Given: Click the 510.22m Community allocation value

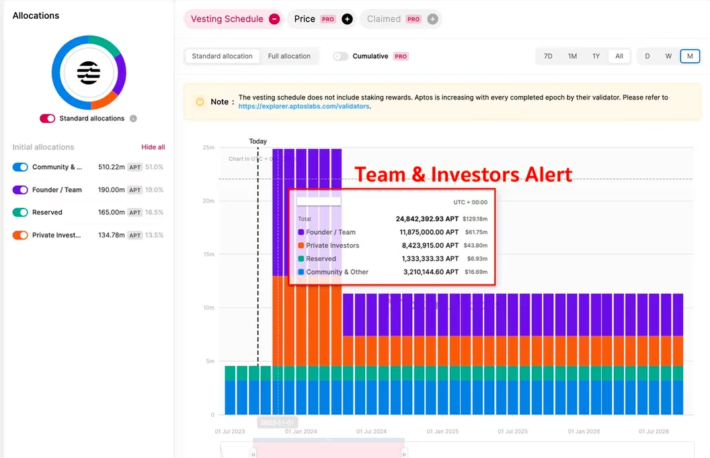Looking at the screenshot, I should click(x=111, y=167).
